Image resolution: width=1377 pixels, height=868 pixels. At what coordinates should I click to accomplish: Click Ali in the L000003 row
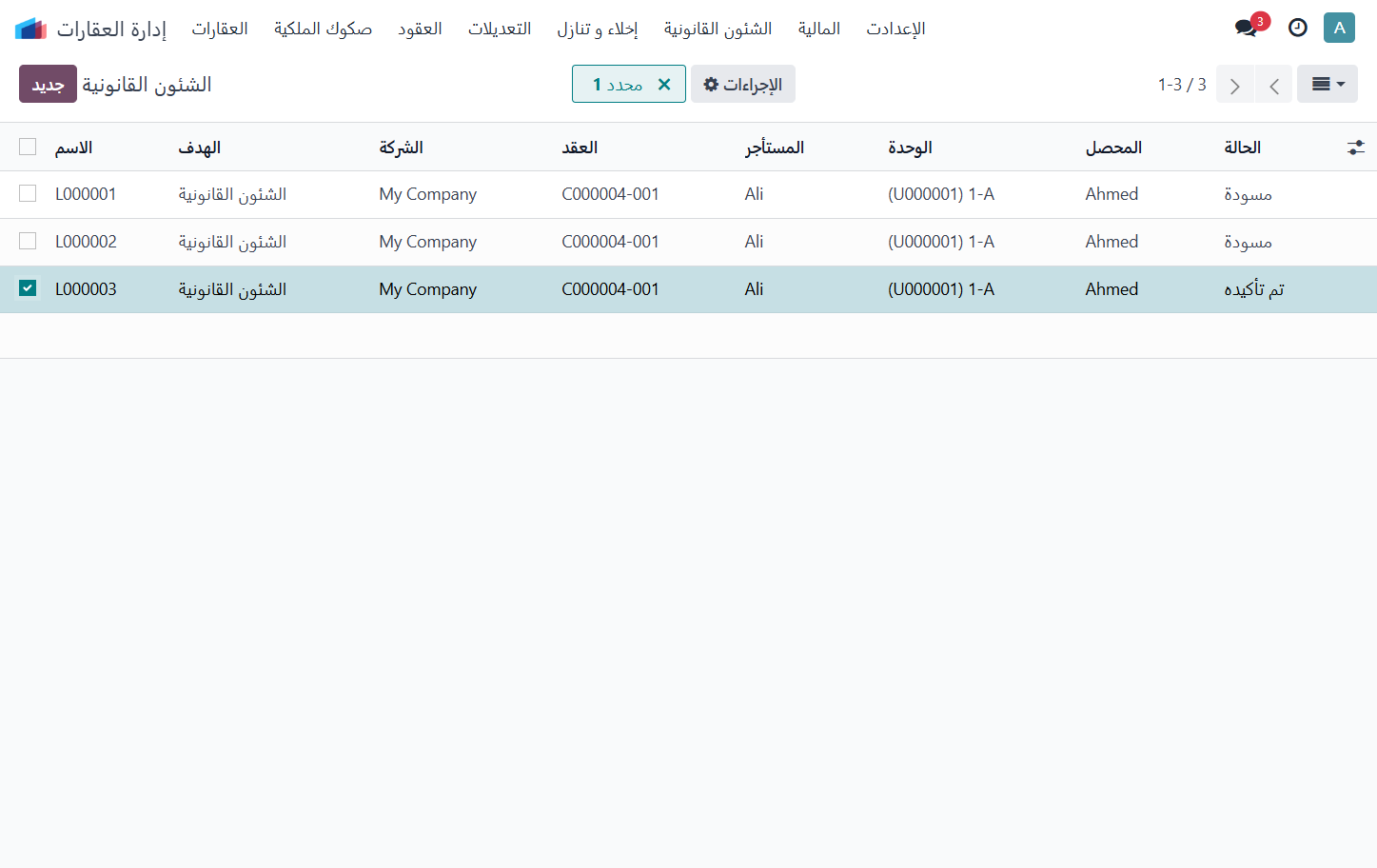pyautogui.click(x=754, y=289)
